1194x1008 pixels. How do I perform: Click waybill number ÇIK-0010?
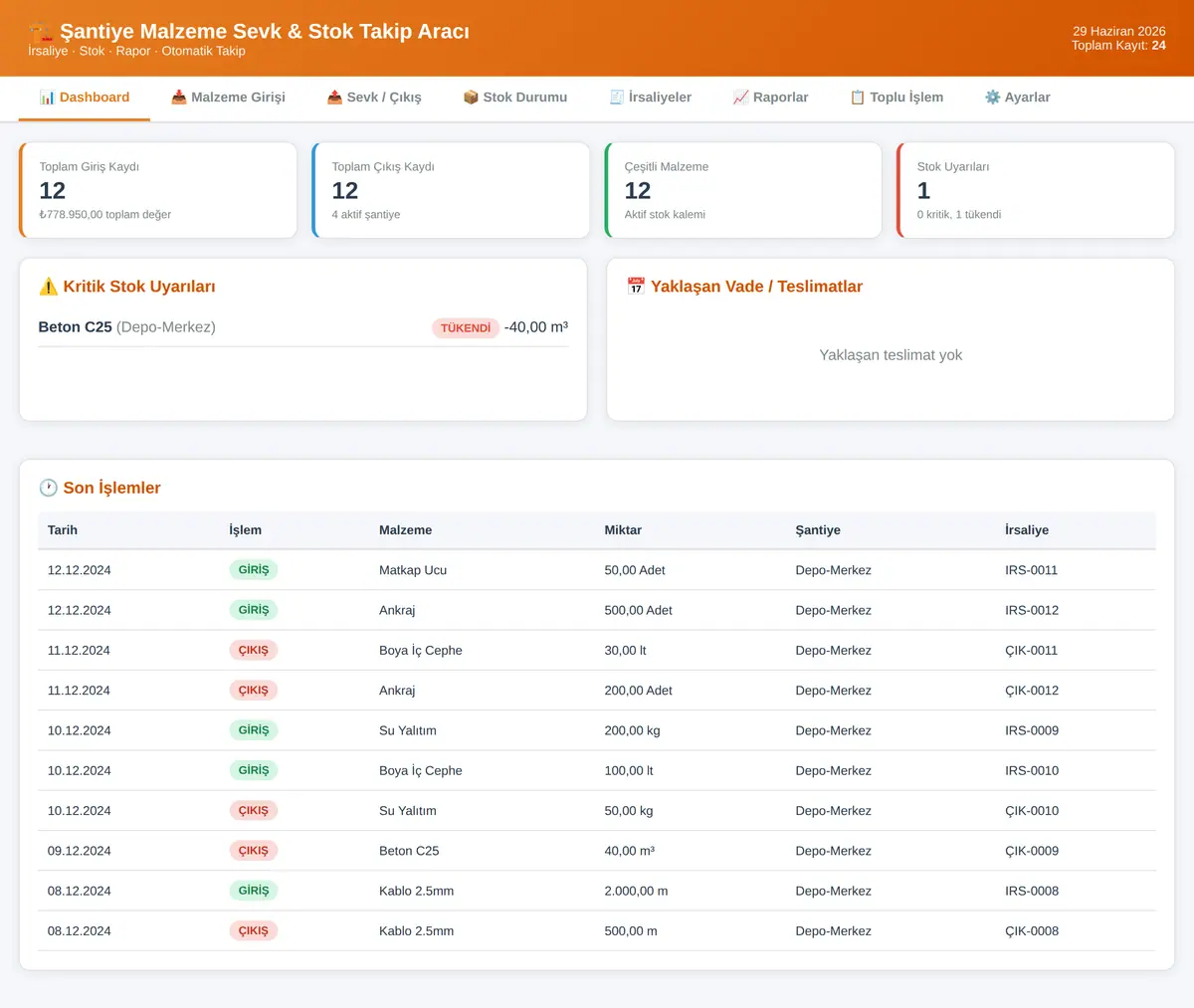pos(1032,811)
